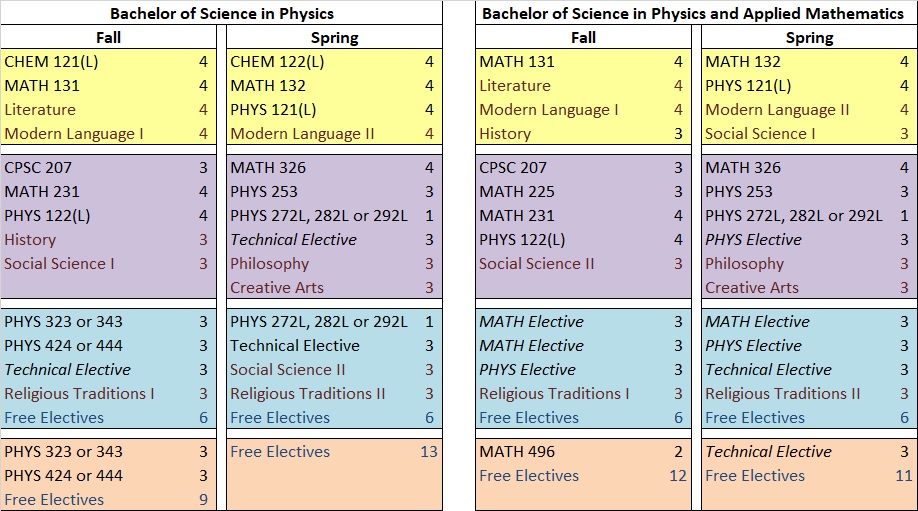Screen dimensions: 918x511
Task: Click the MATH 225 course entry
Action: coord(516,191)
